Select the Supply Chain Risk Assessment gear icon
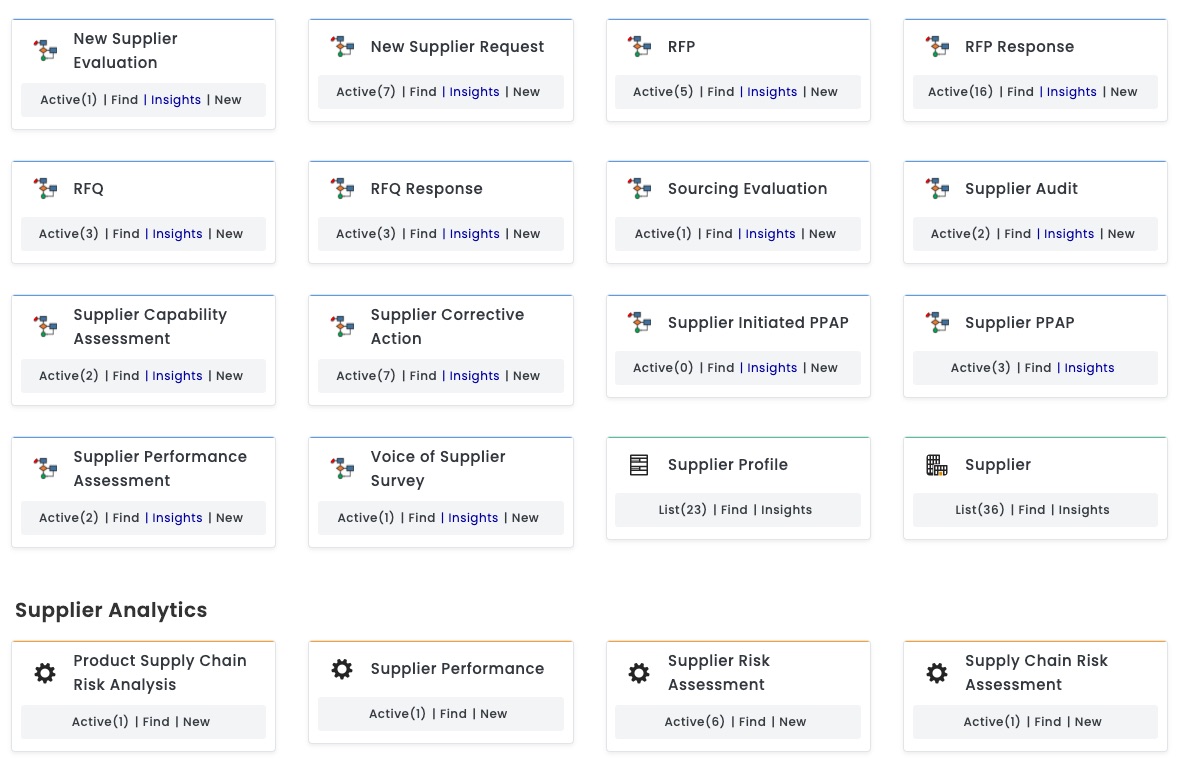This screenshot has height=759, width=1180. click(x=937, y=673)
